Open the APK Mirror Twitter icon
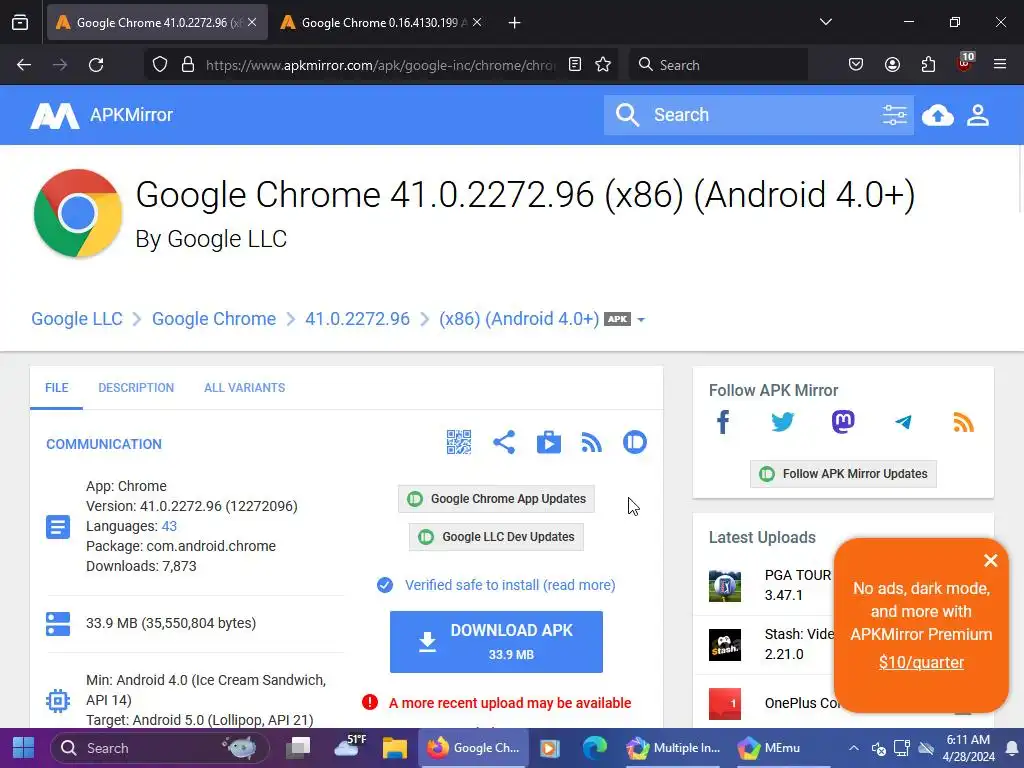 pyautogui.click(x=782, y=422)
